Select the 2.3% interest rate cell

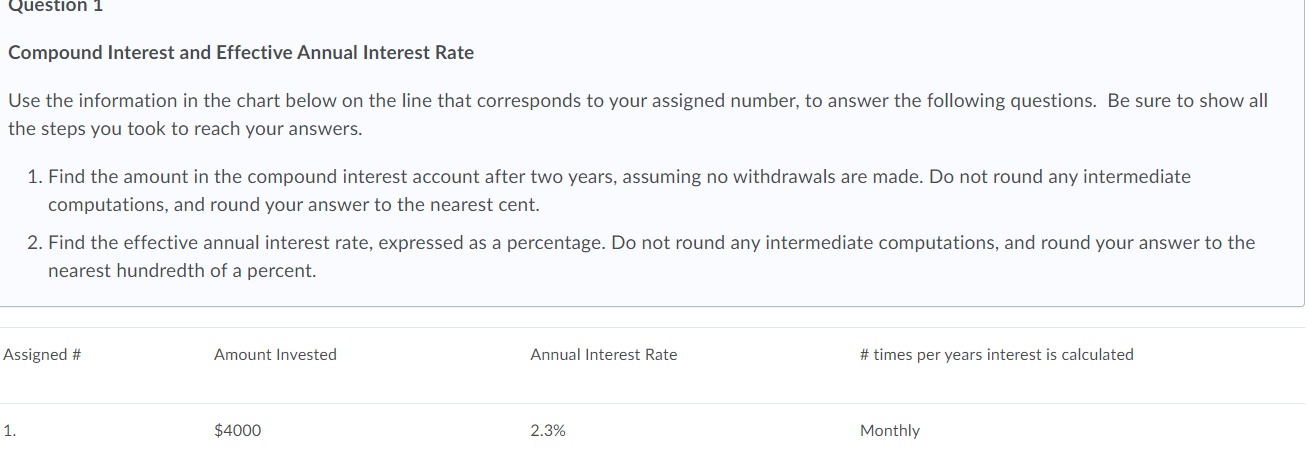point(547,431)
